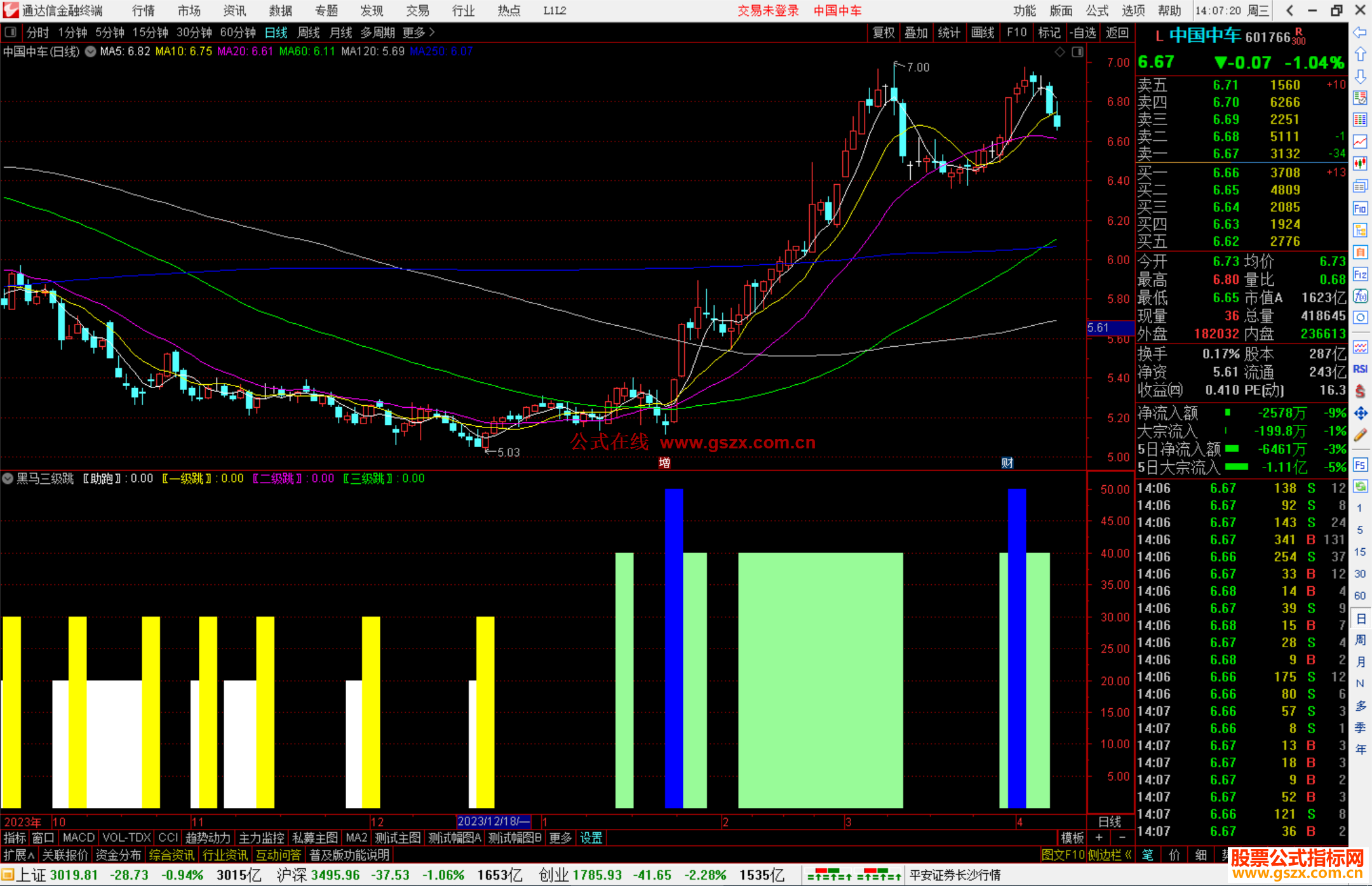Screen dimensions: 1372x886
Task: Open the 公式 menu
Action: coord(1096,11)
